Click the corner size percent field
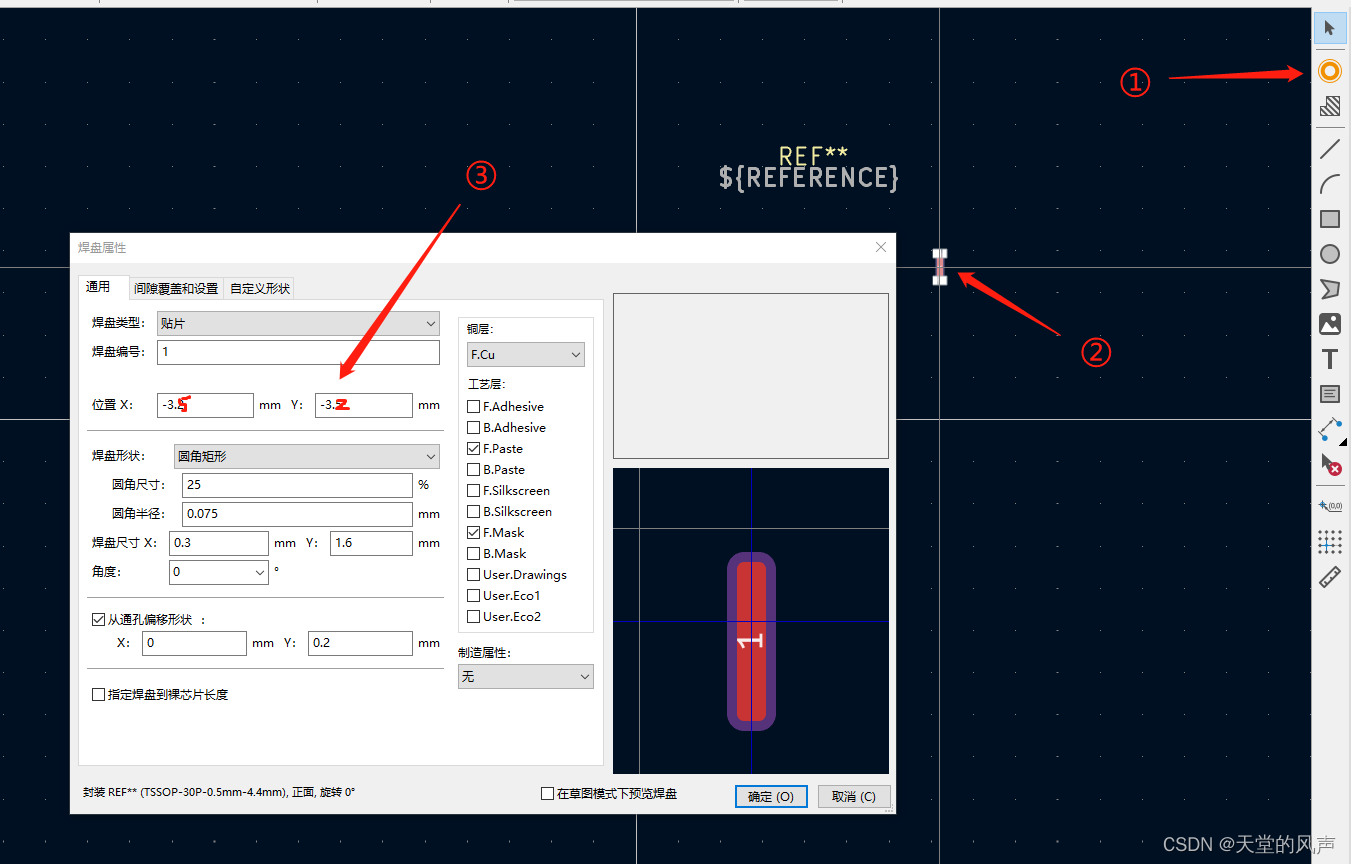 298,484
